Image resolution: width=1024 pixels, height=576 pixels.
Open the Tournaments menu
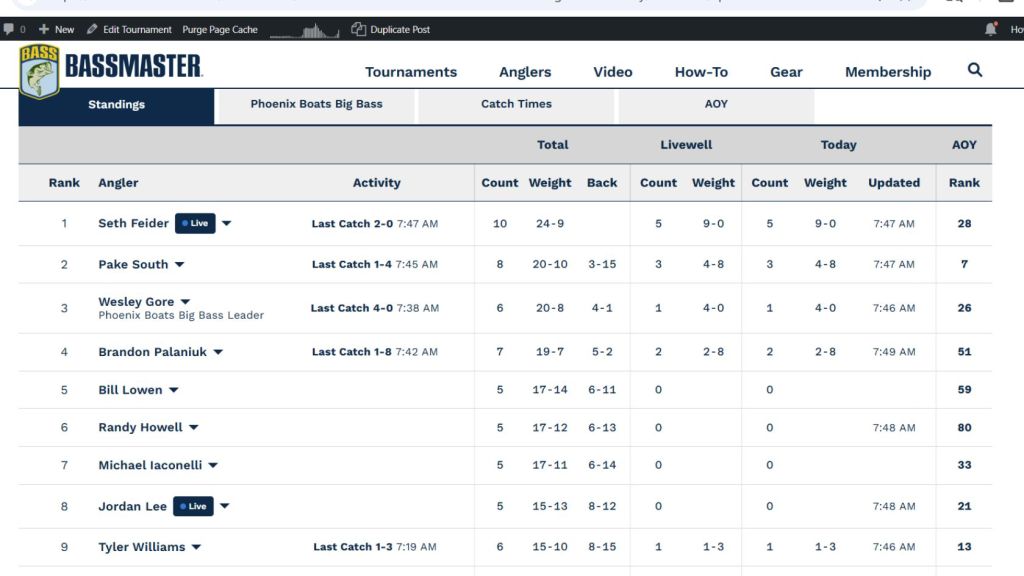point(411,72)
